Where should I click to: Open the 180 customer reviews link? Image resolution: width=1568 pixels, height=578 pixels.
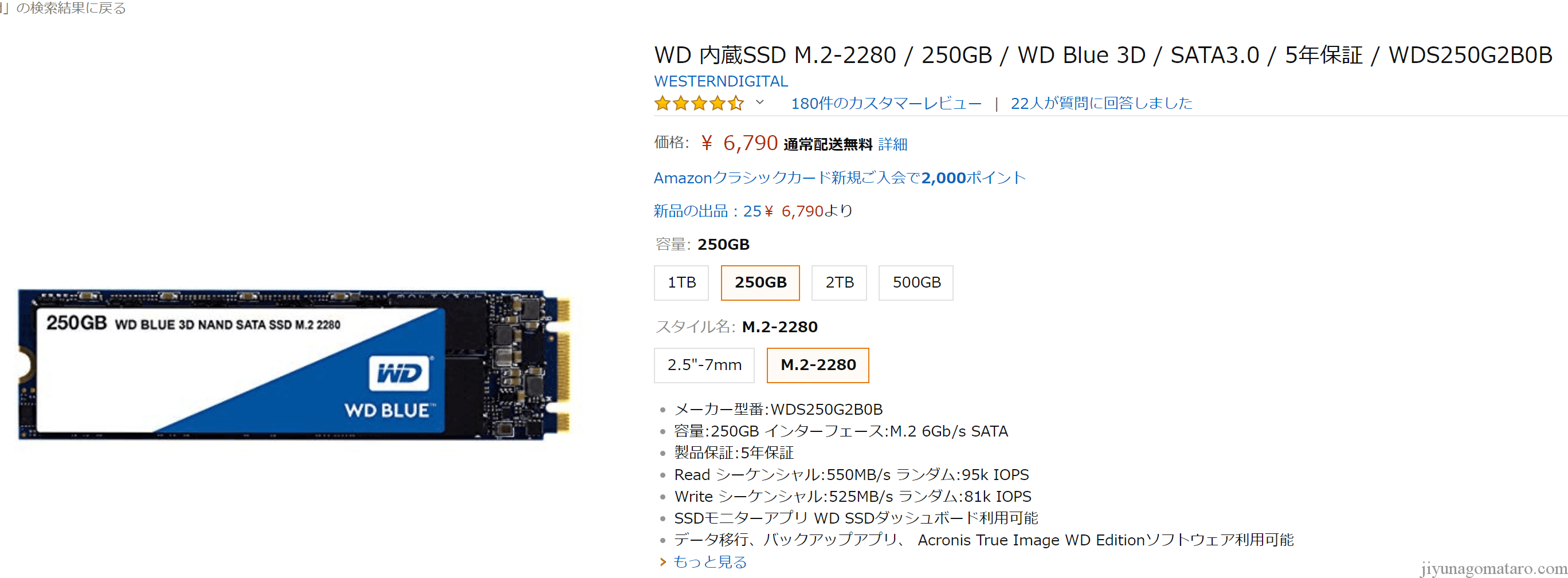pos(885,104)
